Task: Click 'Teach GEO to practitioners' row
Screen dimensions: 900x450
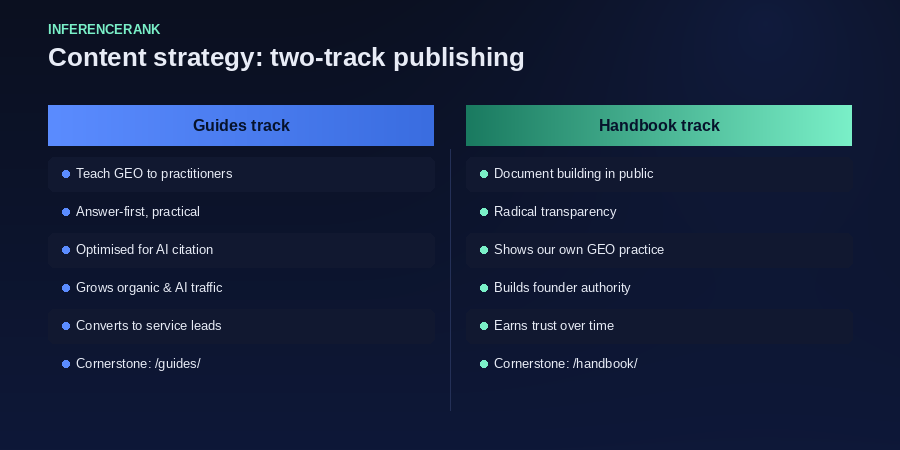Action: coord(241,174)
